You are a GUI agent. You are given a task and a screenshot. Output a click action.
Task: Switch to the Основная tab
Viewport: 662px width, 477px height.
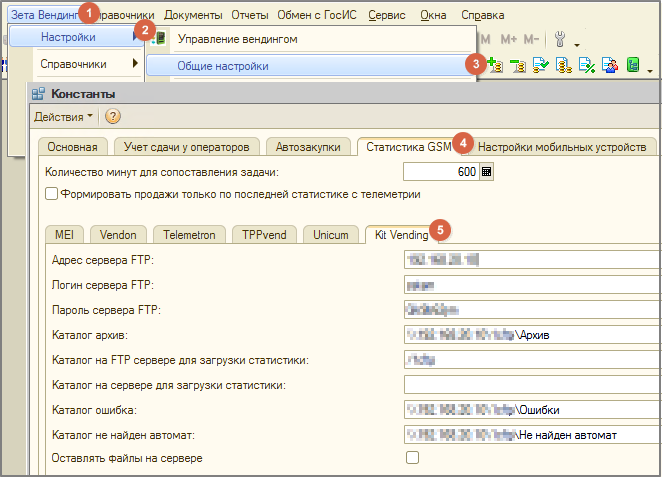click(x=73, y=147)
